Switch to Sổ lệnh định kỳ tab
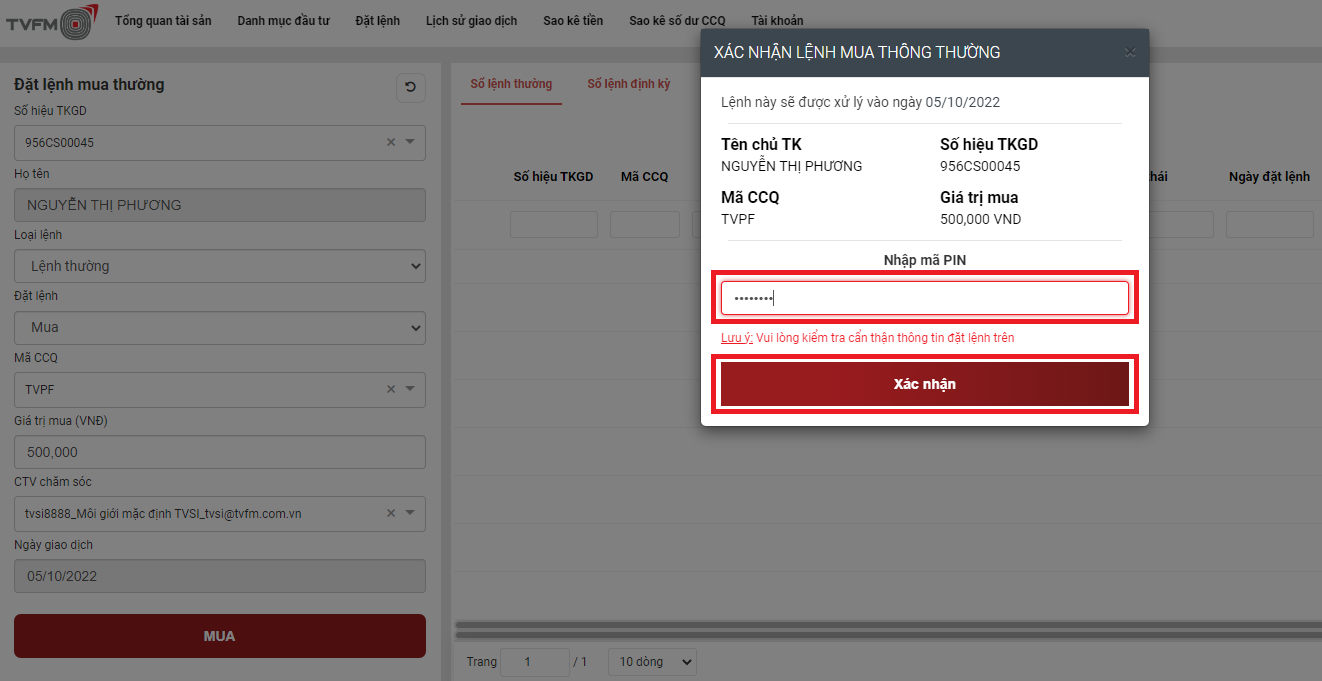The width and height of the screenshot is (1322, 681). (628, 84)
